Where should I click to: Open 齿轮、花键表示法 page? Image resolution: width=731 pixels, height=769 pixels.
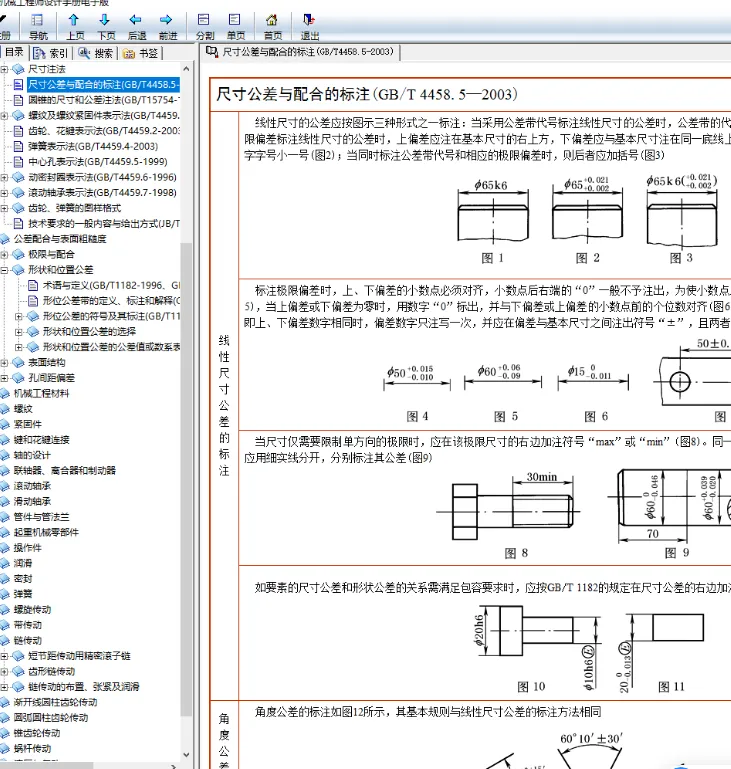[x=104, y=131]
